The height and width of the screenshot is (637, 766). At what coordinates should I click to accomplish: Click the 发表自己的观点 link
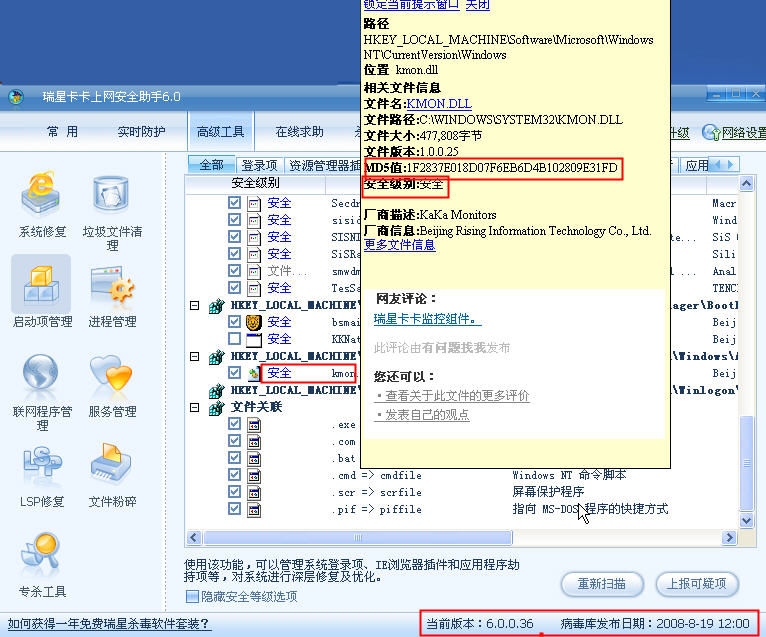[x=423, y=415]
